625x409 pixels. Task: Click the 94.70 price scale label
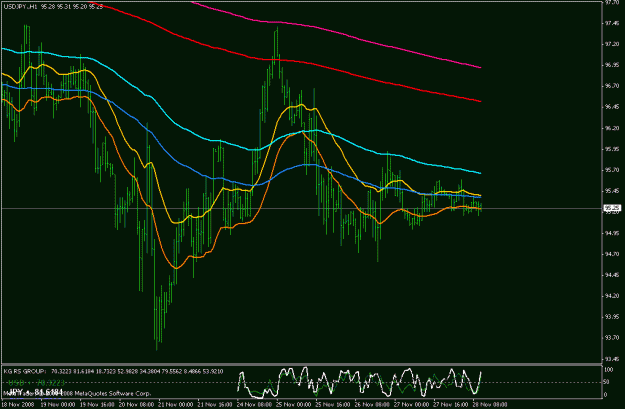coord(612,254)
